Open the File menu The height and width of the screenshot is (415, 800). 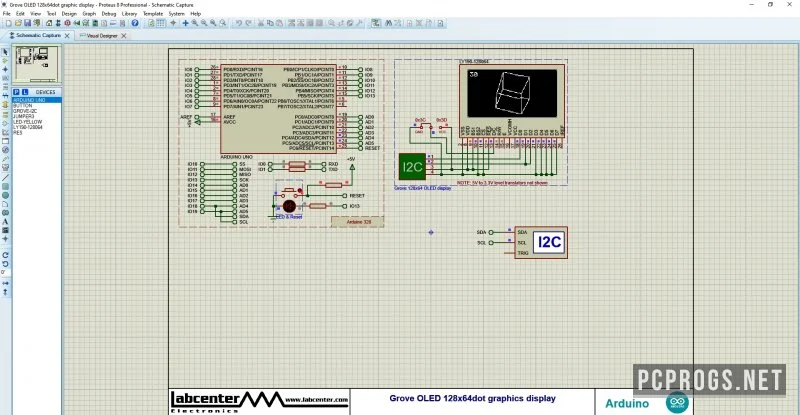click(7, 14)
